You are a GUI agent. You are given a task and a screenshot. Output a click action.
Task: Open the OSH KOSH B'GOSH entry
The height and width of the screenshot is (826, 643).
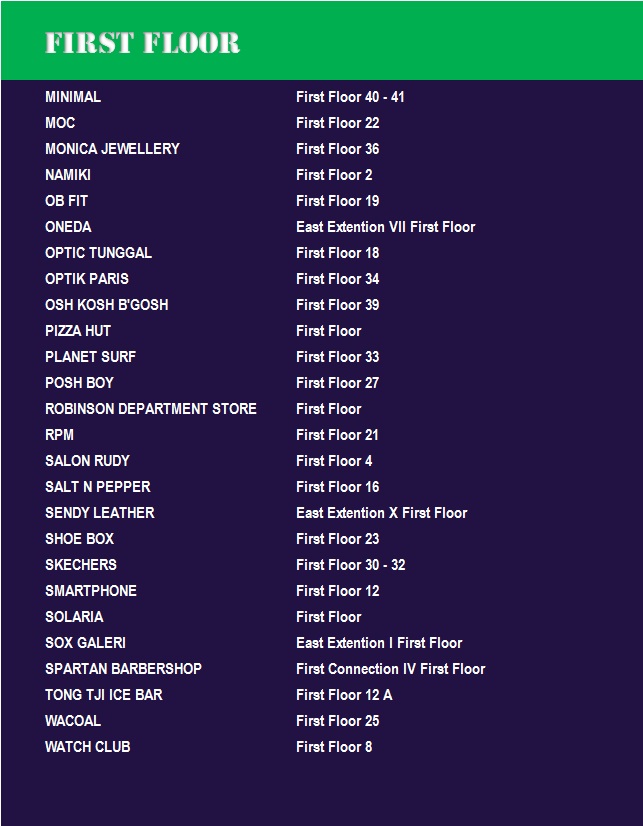click(106, 305)
